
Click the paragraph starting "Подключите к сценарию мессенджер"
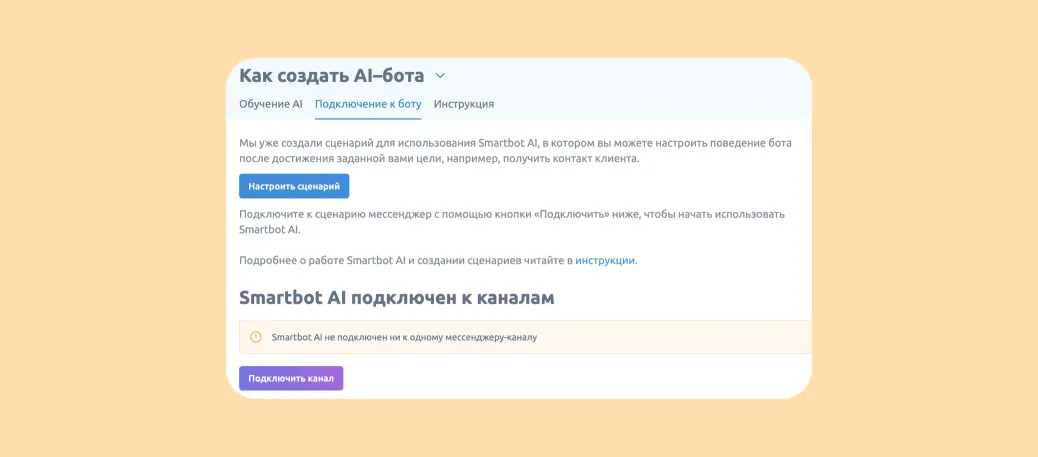pos(512,223)
